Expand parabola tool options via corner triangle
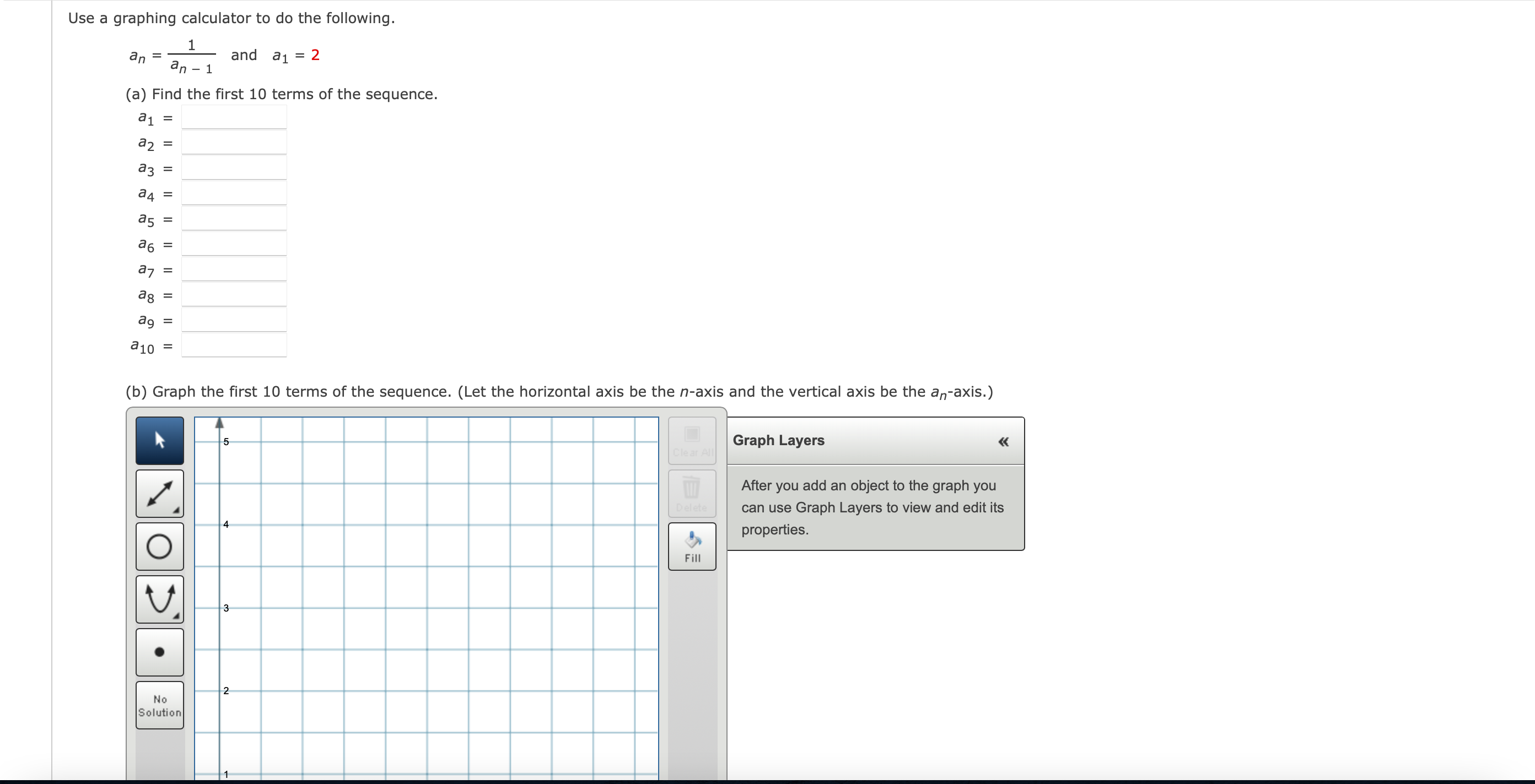The width and height of the screenshot is (1535, 784). (x=177, y=616)
